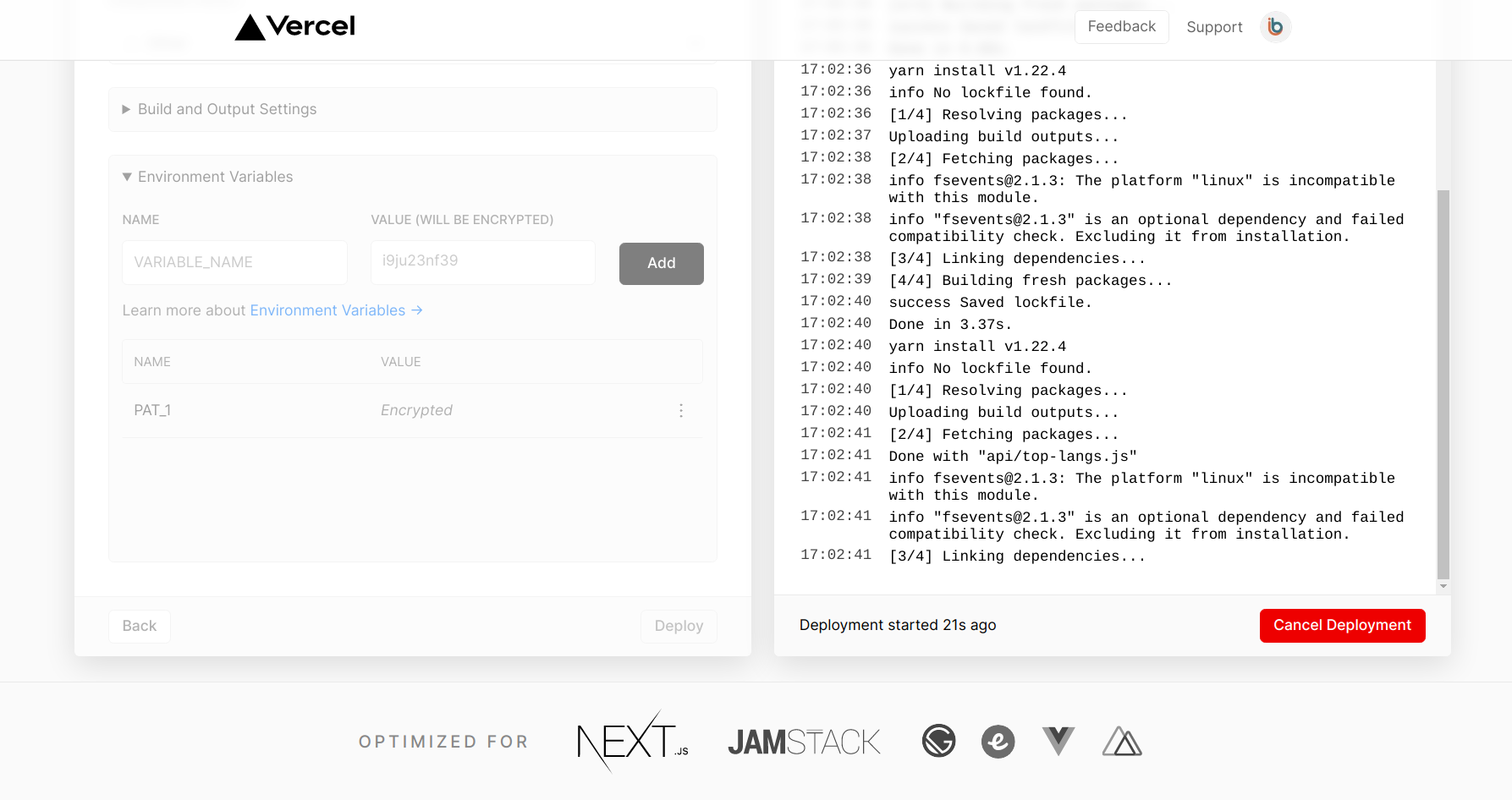The image size is (1512, 800).
Task: Open the user avatar menu
Action: [x=1275, y=27]
